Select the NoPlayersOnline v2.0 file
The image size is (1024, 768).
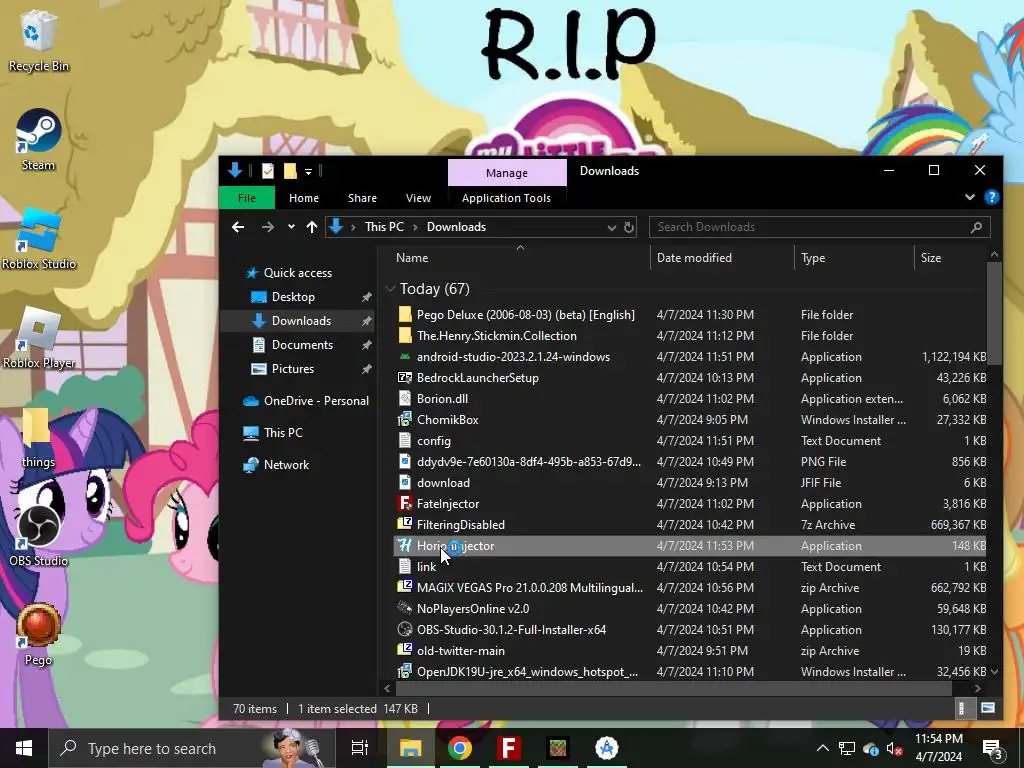tap(690, 609)
